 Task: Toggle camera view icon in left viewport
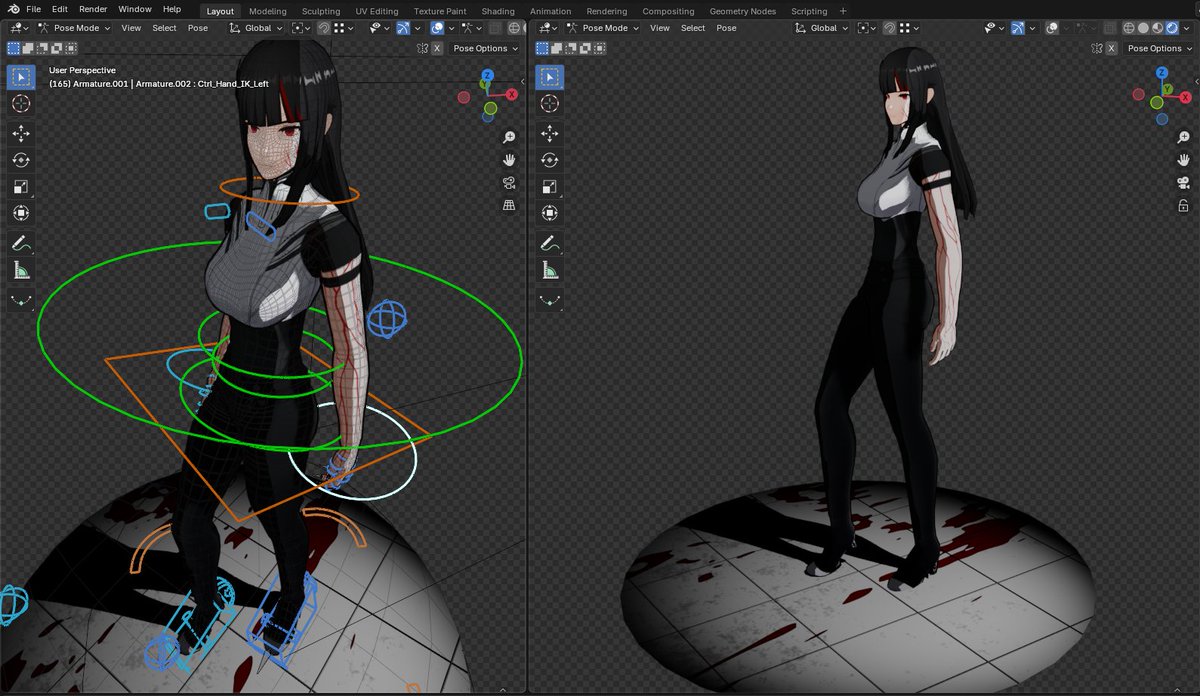pos(509,183)
